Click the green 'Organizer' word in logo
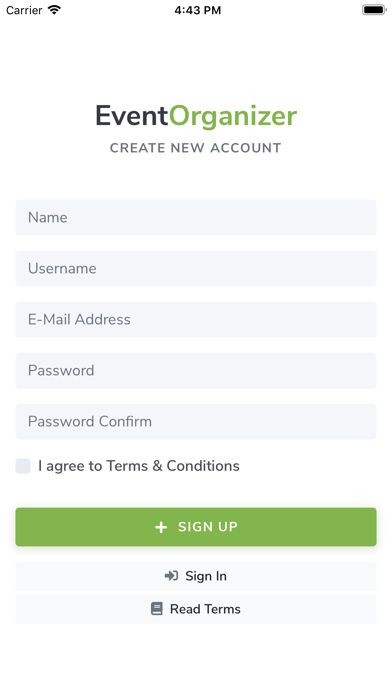Screen dimensions: 392x696 click(x=233, y=118)
